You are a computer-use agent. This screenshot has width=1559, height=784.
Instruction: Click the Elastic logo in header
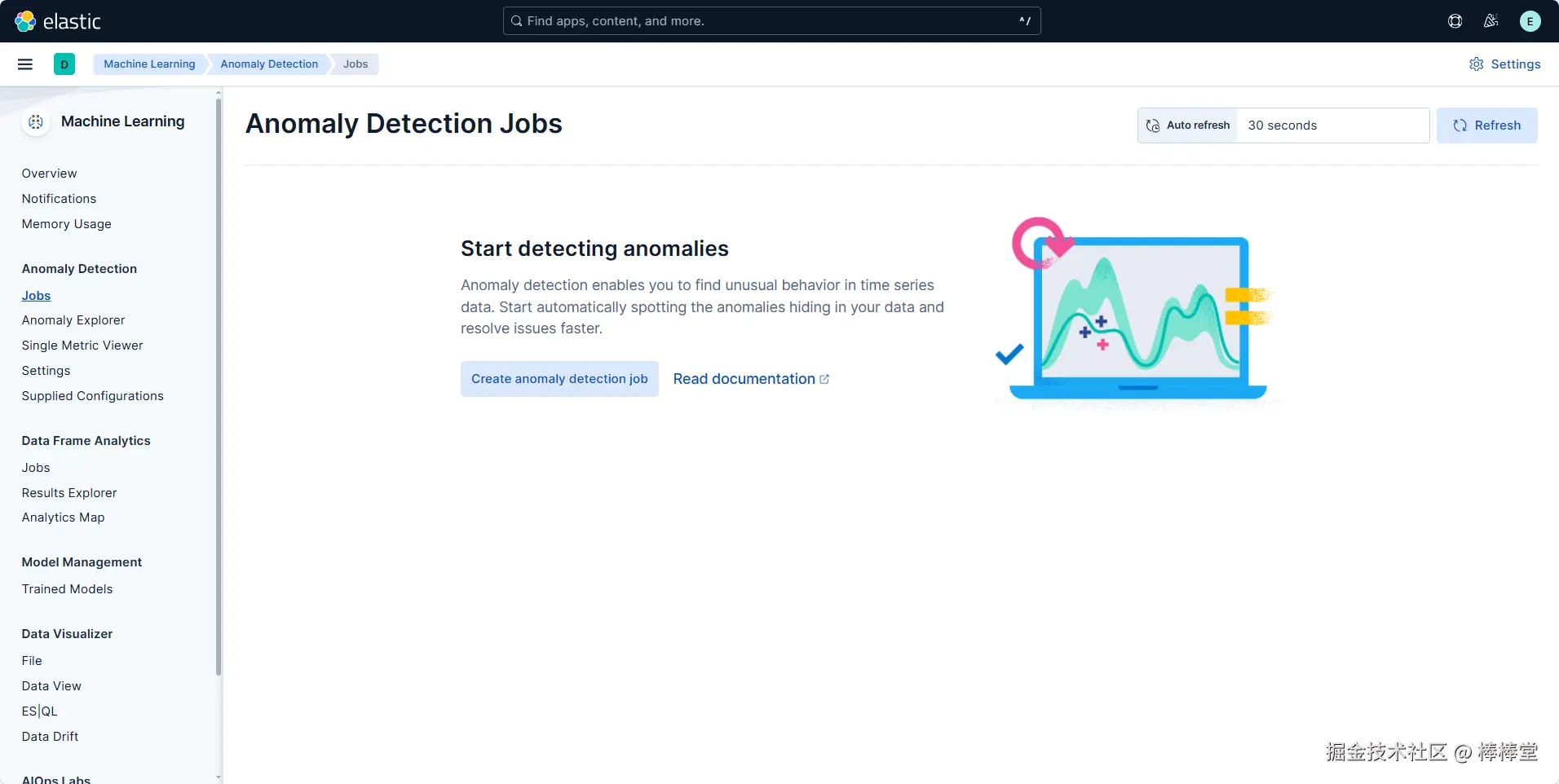tap(58, 21)
